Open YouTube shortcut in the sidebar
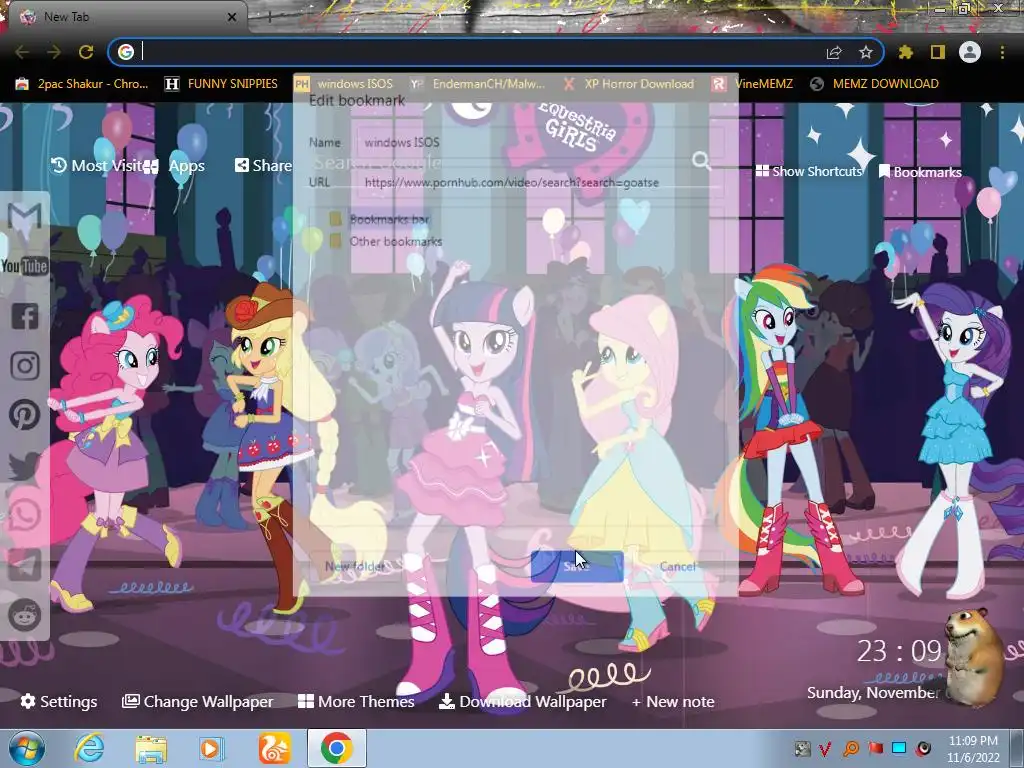This screenshot has width=1024, height=768. tap(25, 266)
